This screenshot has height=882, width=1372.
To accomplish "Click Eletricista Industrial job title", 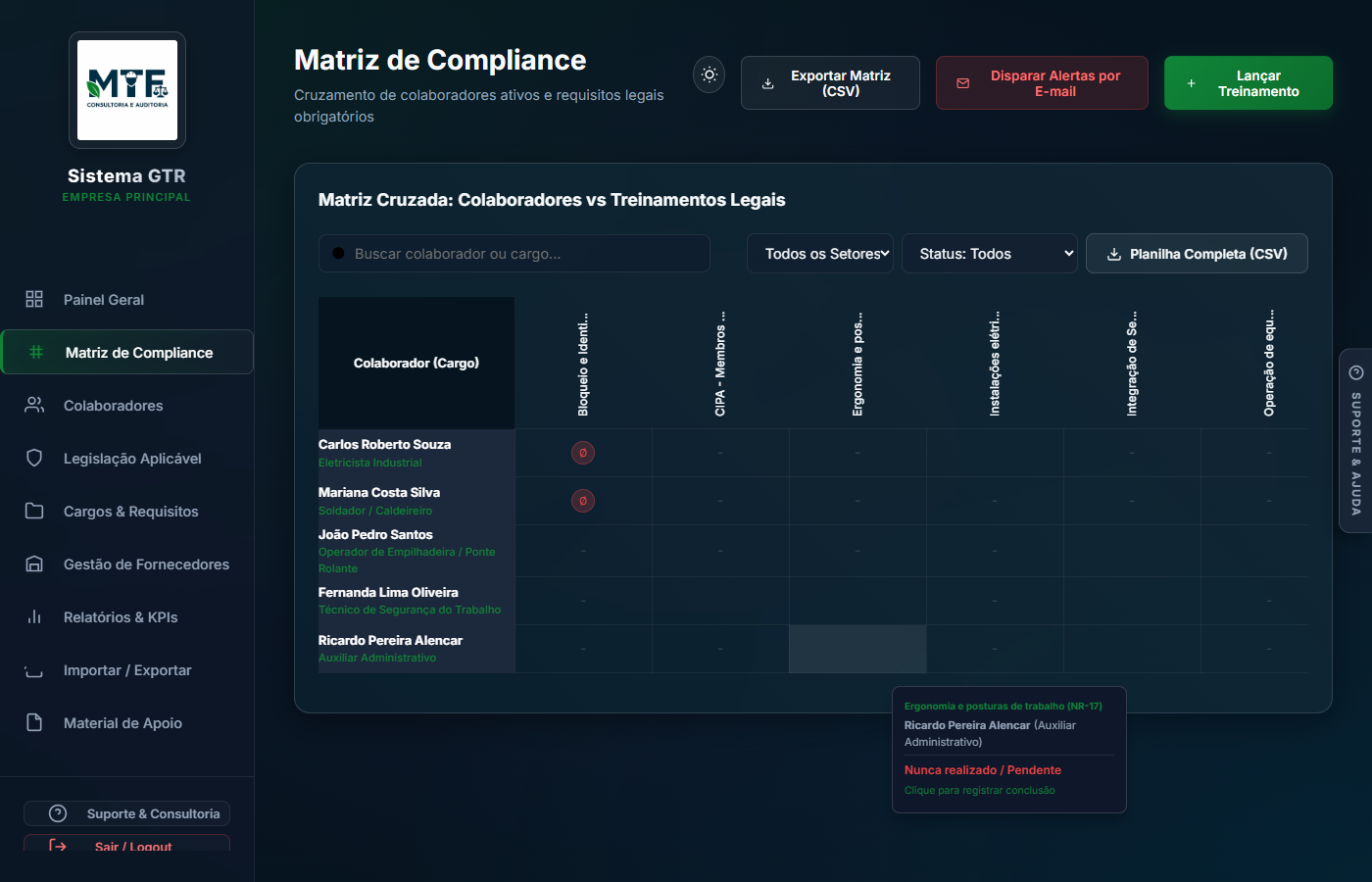I will click(x=370, y=463).
